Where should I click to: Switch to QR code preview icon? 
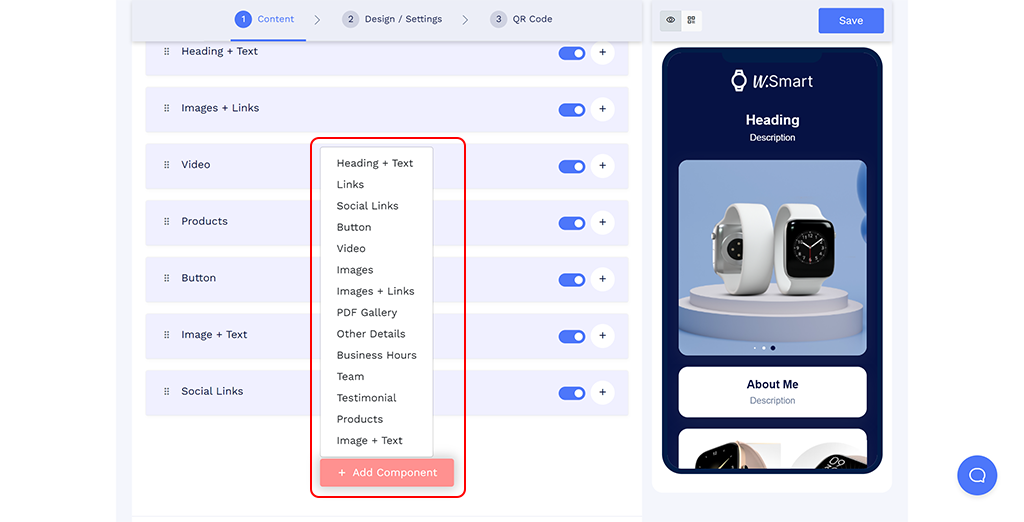coord(691,20)
